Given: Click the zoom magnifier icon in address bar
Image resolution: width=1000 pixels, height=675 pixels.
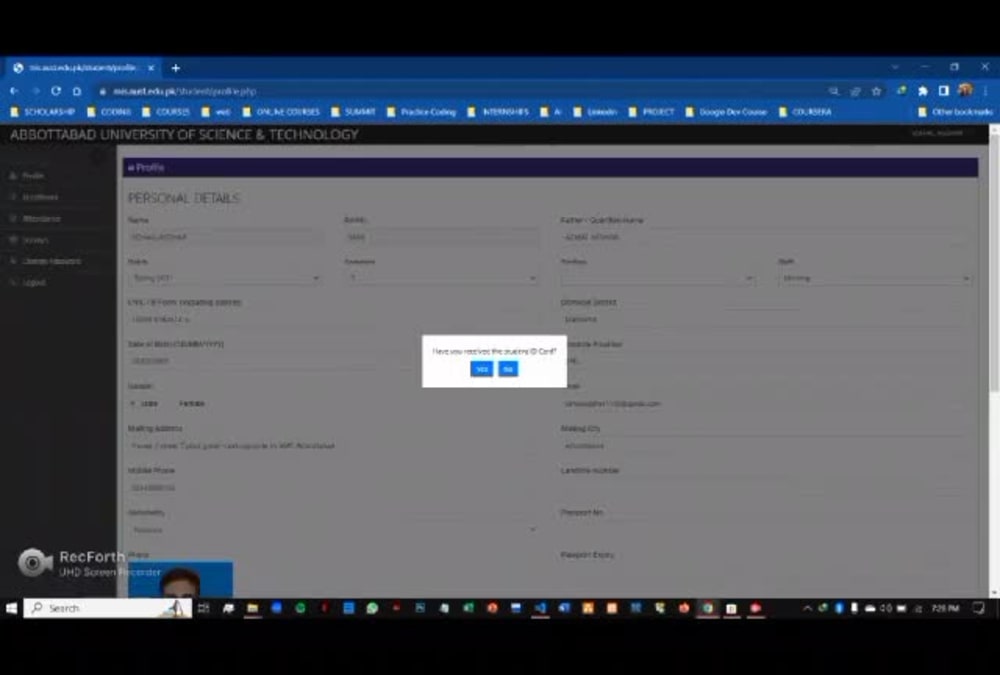Looking at the screenshot, I should (x=834, y=91).
